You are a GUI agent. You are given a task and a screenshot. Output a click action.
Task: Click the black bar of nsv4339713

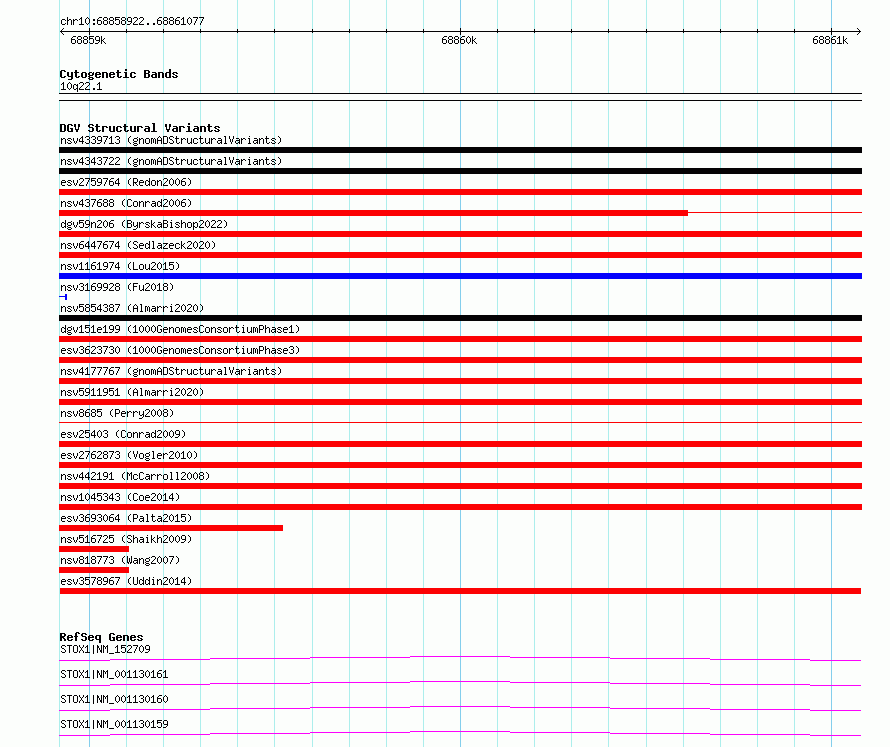(460, 150)
